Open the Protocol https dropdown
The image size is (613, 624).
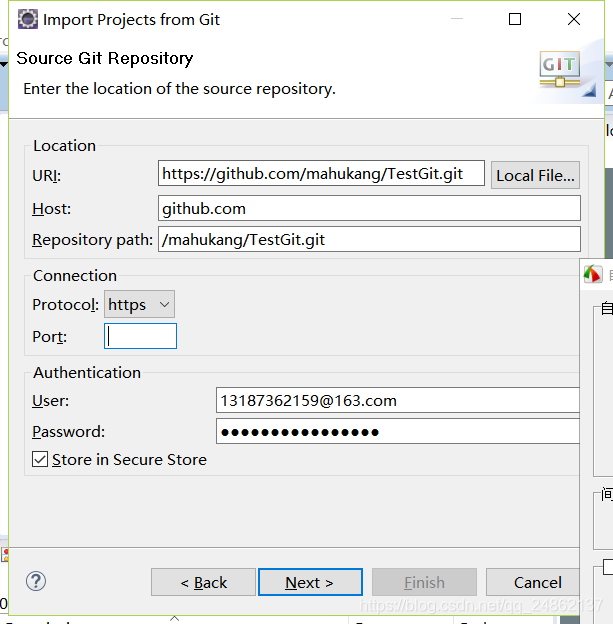tap(139, 304)
